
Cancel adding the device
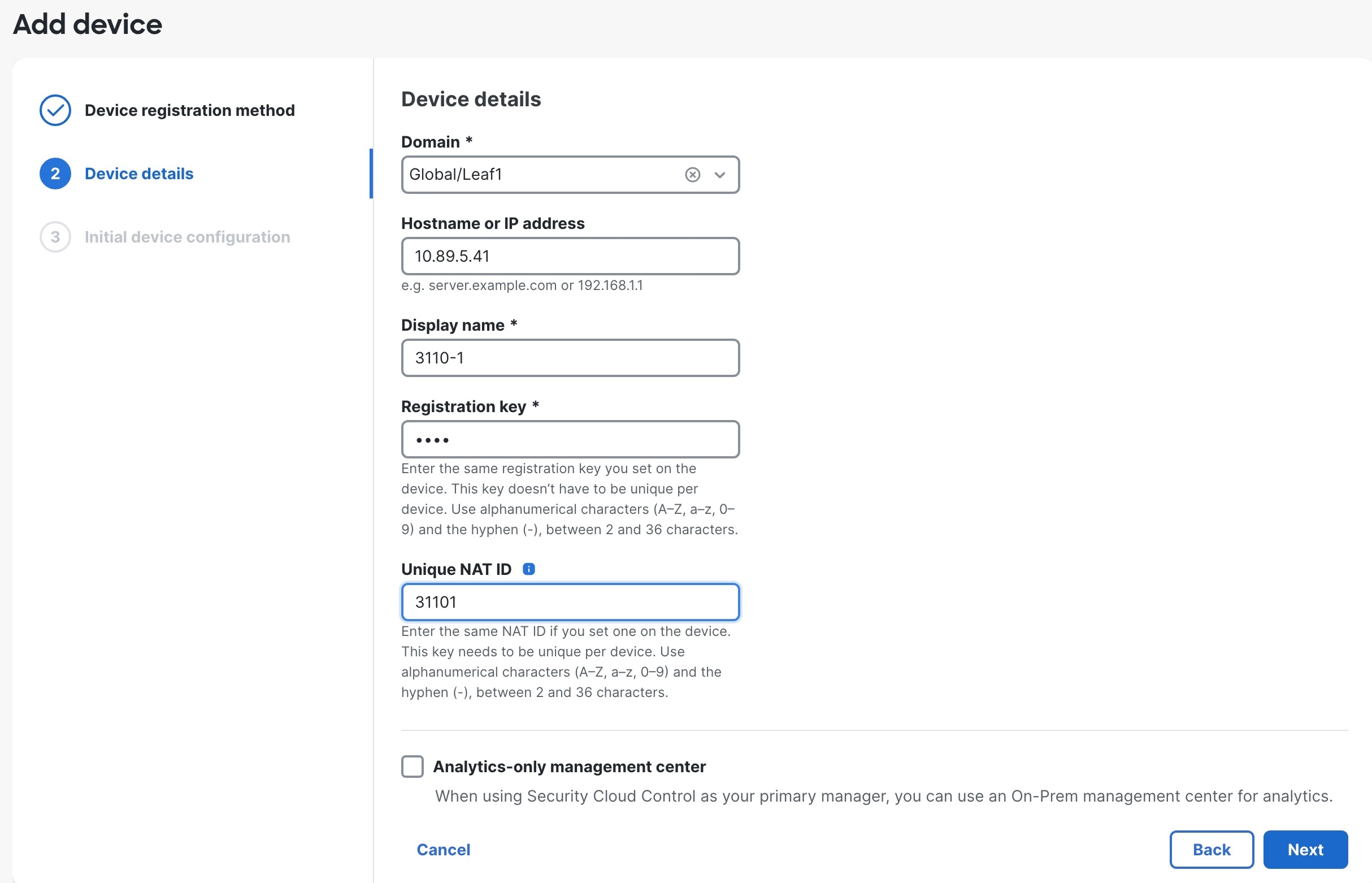point(443,849)
